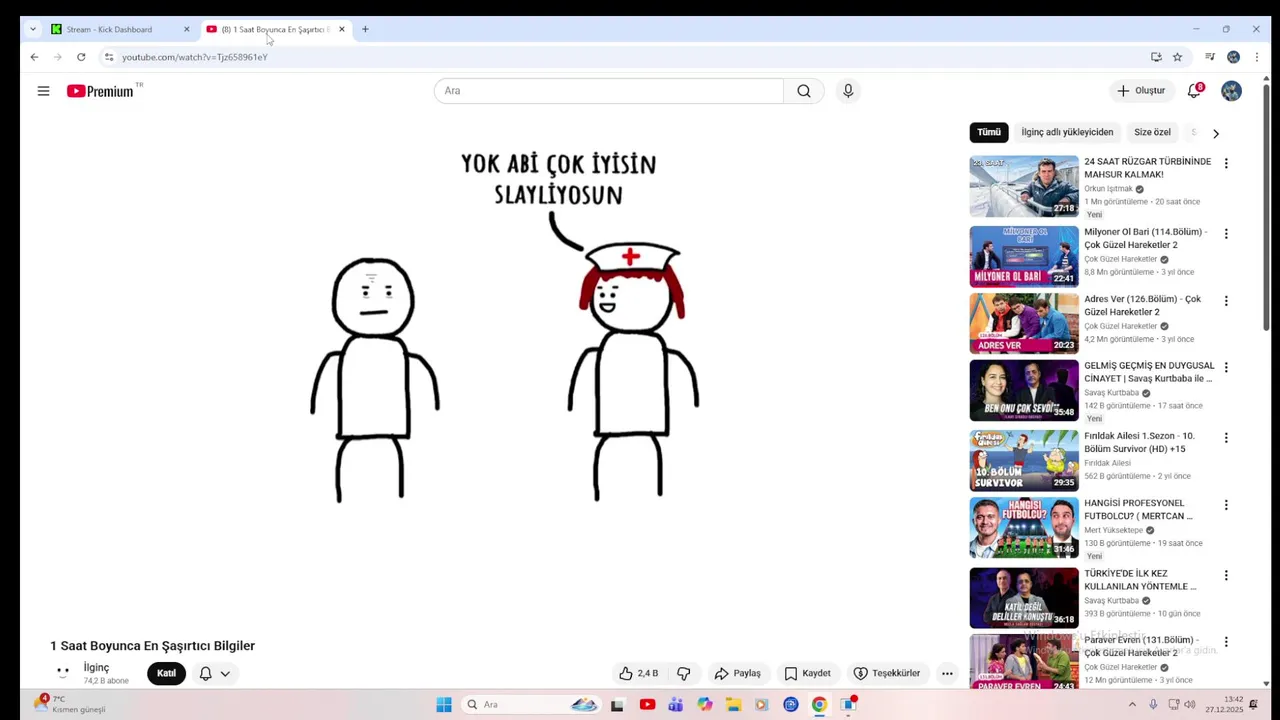Open Chrome from the taskbar
The width and height of the screenshot is (1280, 720).
(819, 704)
